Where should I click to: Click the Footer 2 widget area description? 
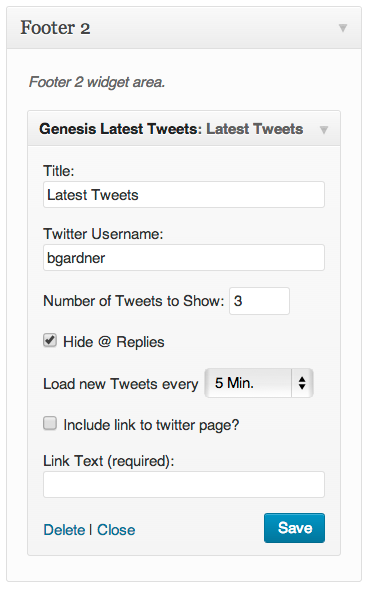pyautogui.click(x=97, y=82)
